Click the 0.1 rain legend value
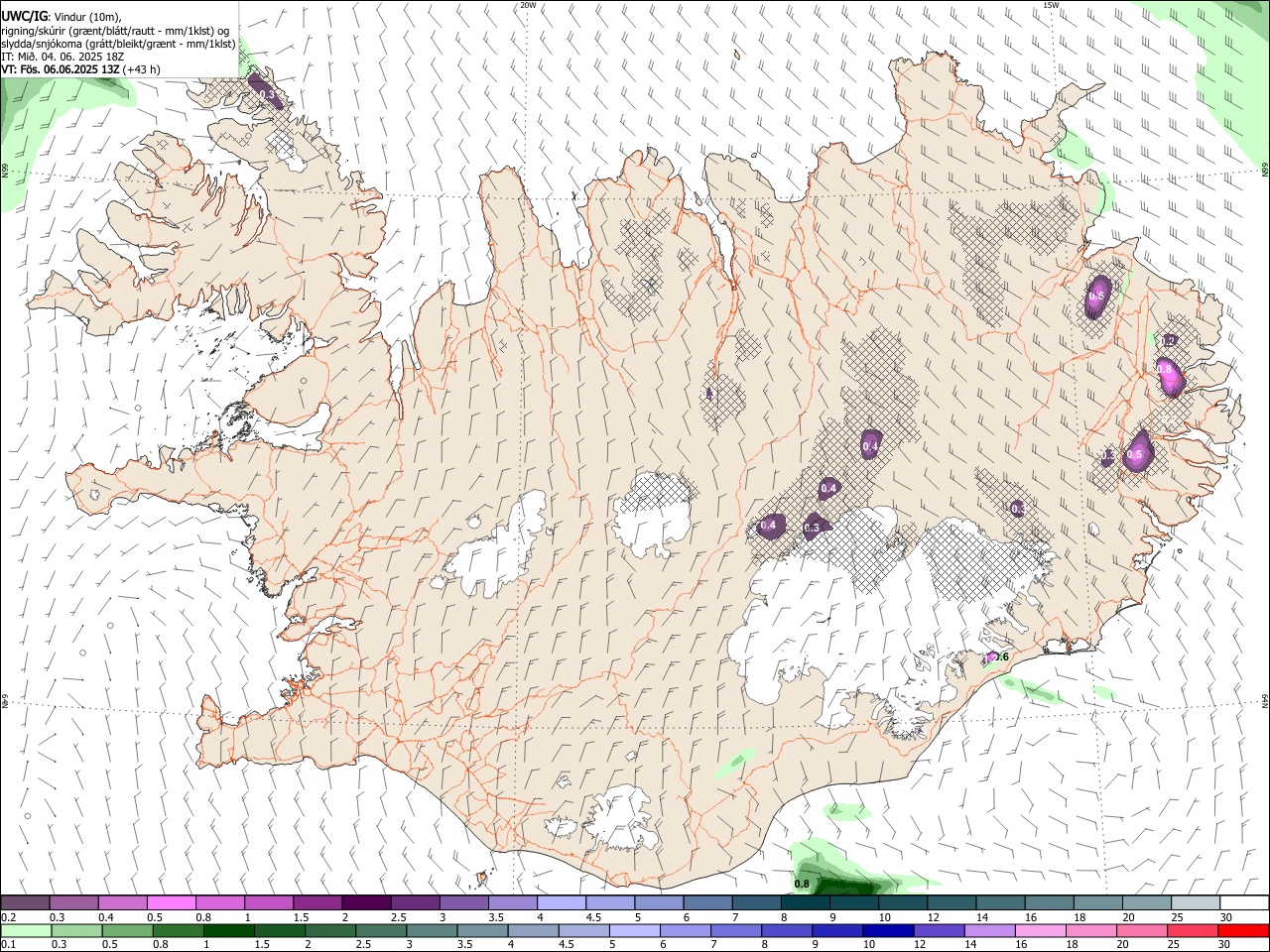Viewport: 1270px width, 952px height. (9, 945)
